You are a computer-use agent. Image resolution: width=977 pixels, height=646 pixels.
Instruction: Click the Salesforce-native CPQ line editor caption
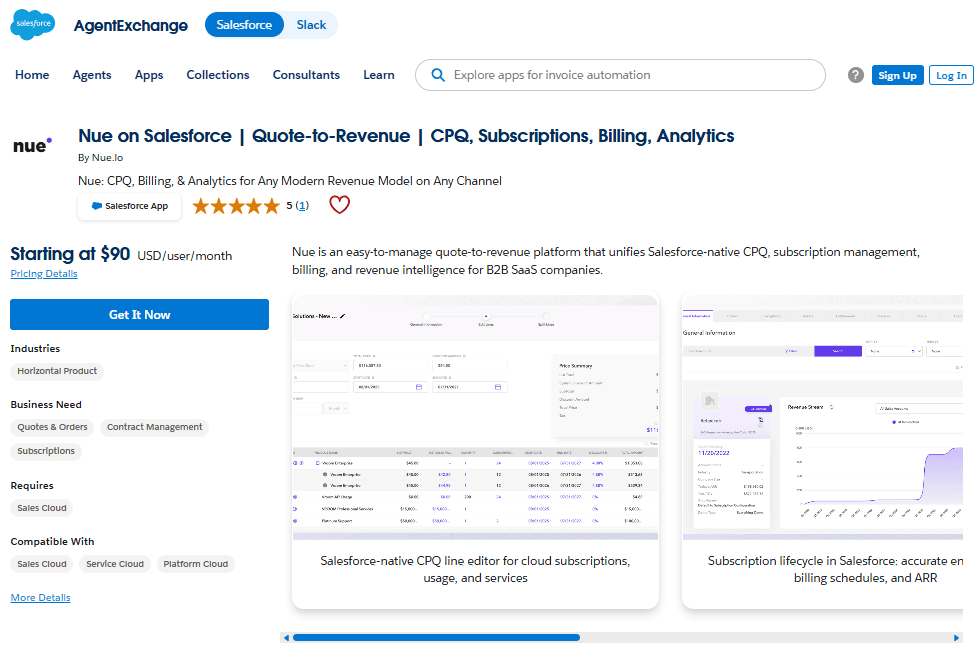click(x=475, y=569)
